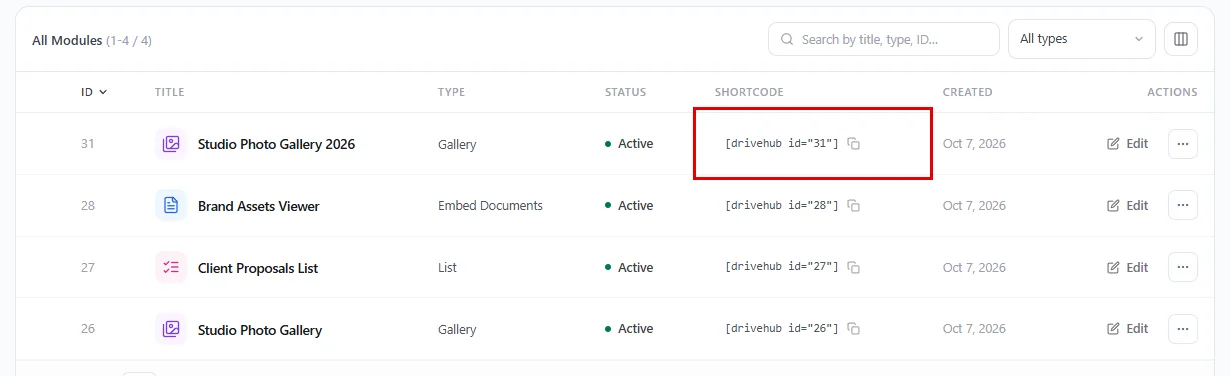This screenshot has height=376, width=1230.
Task: Copy shortcode for drivehub id 28
Action: [854, 206]
